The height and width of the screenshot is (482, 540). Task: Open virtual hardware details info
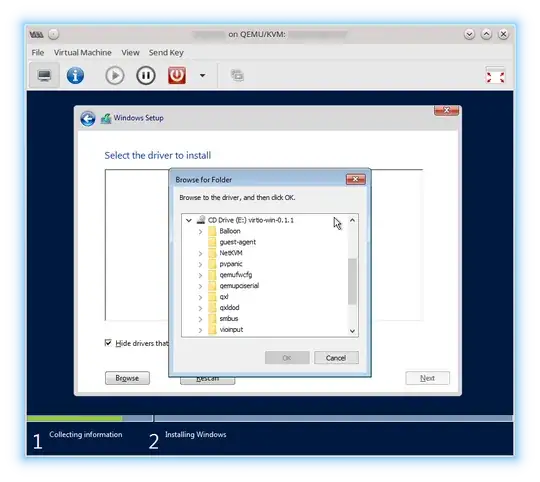point(75,75)
